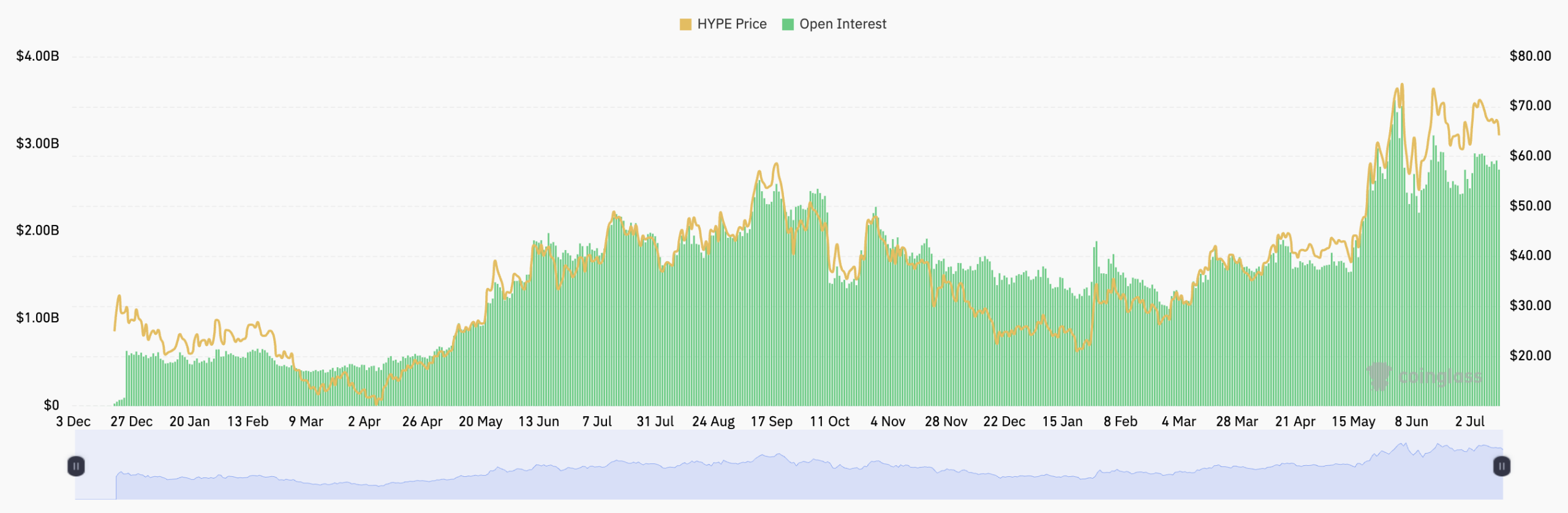The image size is (1568, 513).
Task: Click the $80.00 right axis label
Action: click(1530, 56)
